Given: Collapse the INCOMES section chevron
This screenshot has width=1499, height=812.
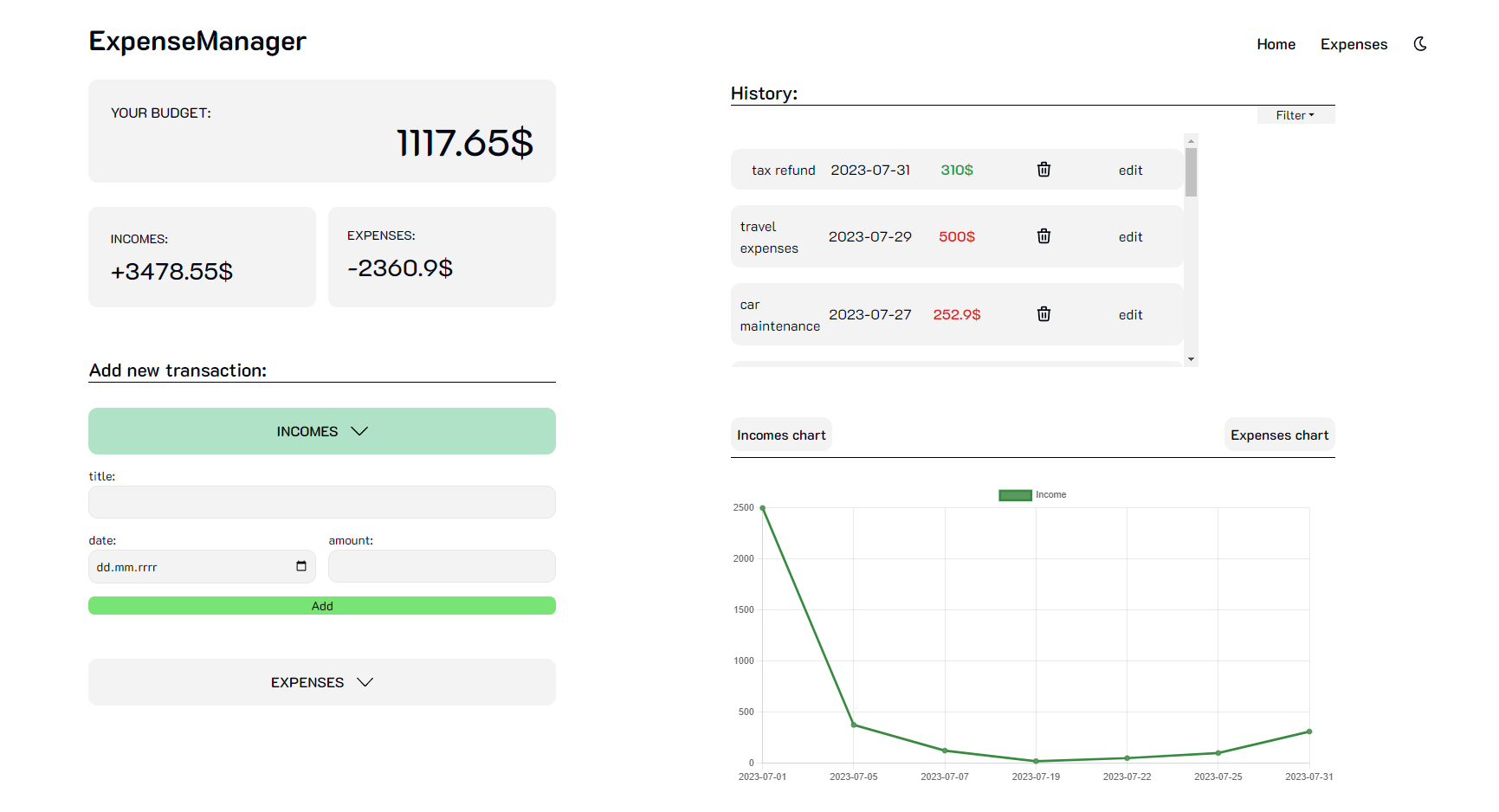Looking at the screenshot, I should click(x=361, y=430).
